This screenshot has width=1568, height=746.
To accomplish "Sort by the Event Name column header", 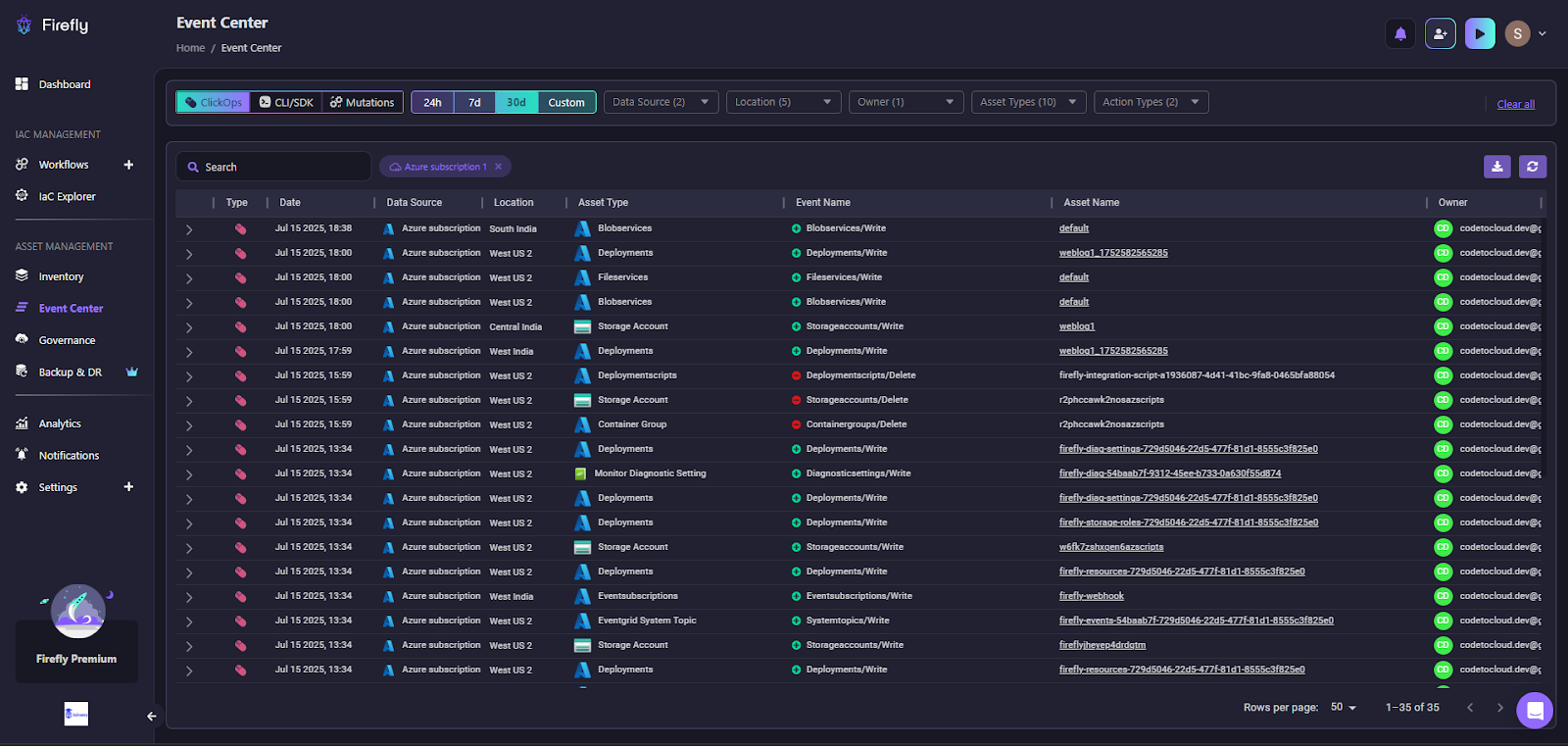I will [x=823, y=203].
